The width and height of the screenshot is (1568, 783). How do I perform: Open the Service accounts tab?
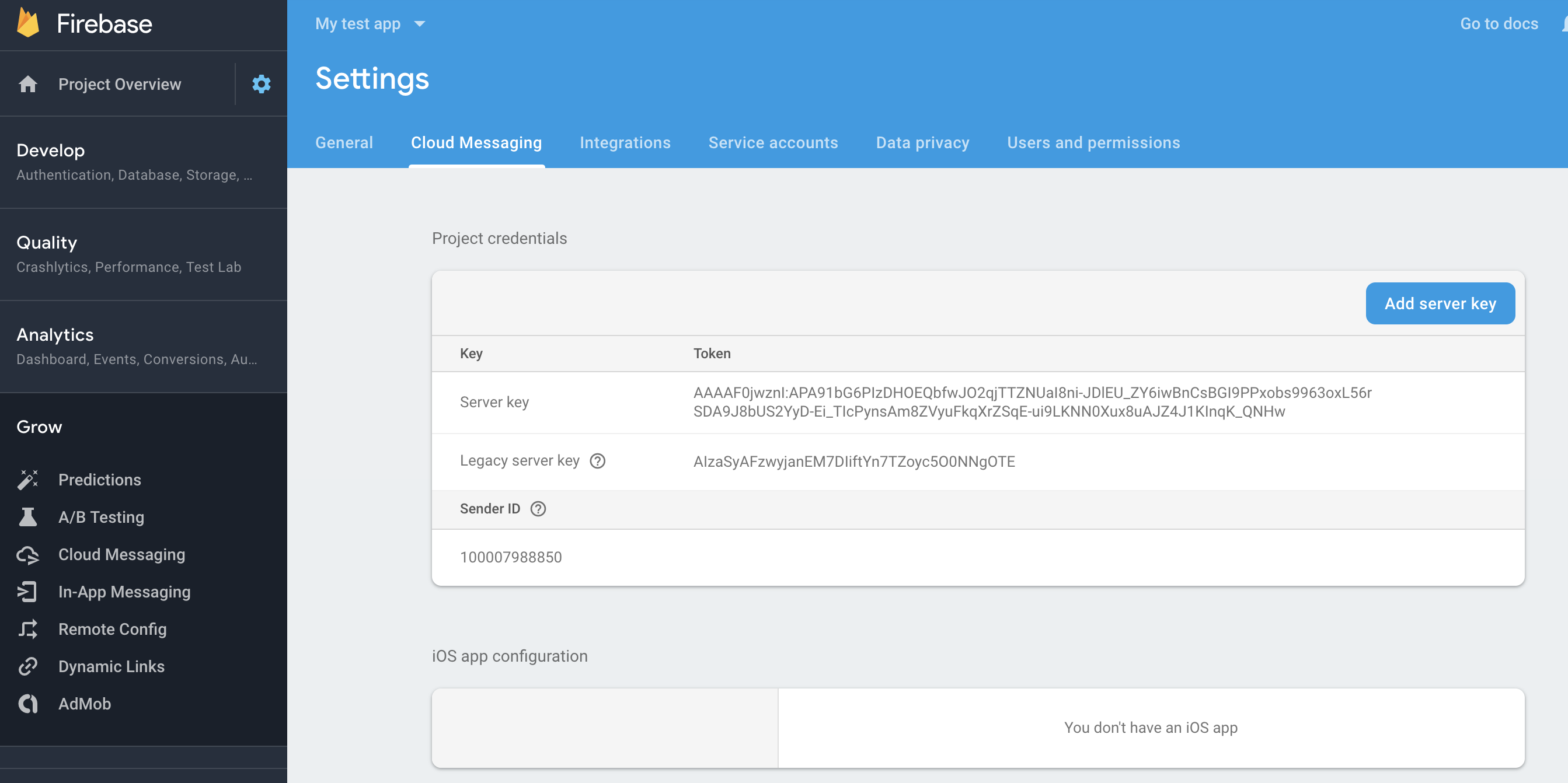(x=772, y=142)
